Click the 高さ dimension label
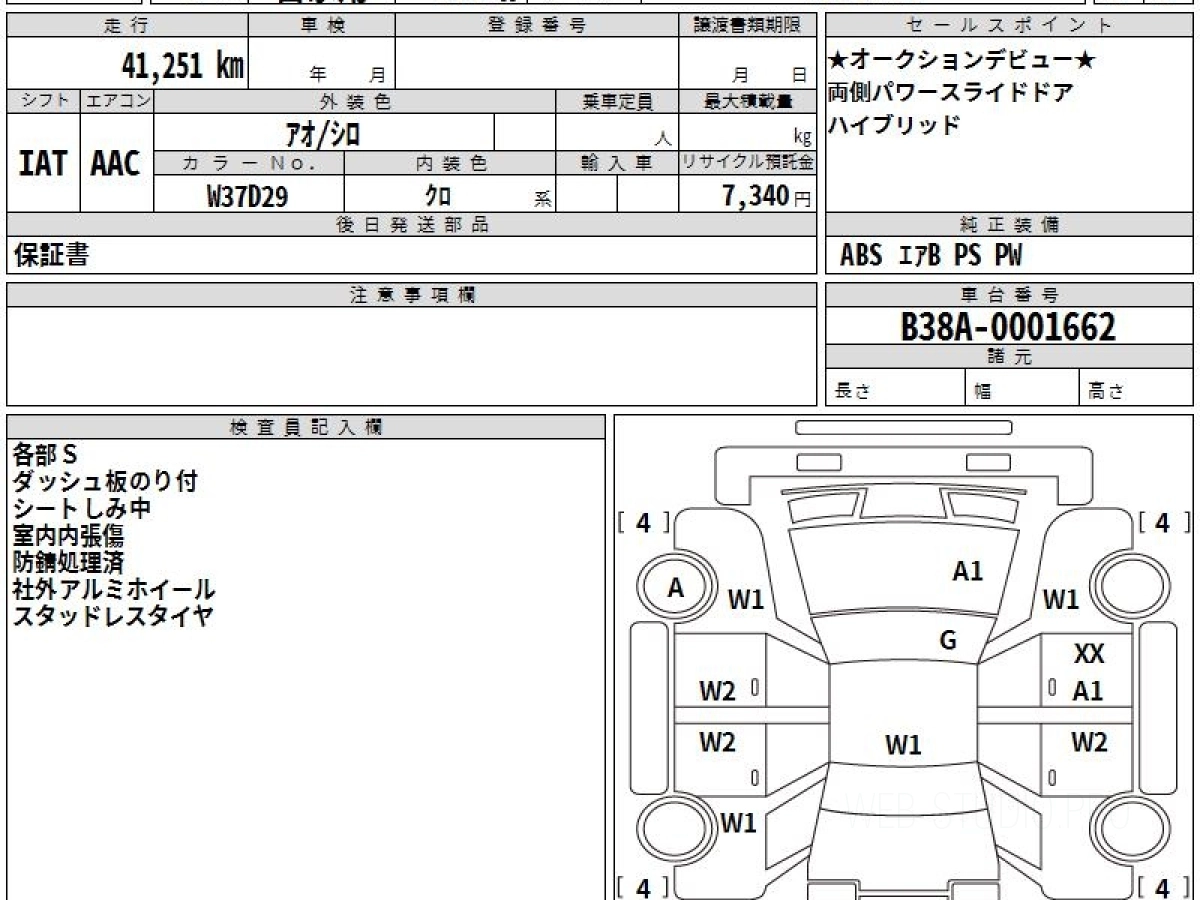Image resolution: width=1200 pixels, height=900 pixels. click(x=1107, y=391)
